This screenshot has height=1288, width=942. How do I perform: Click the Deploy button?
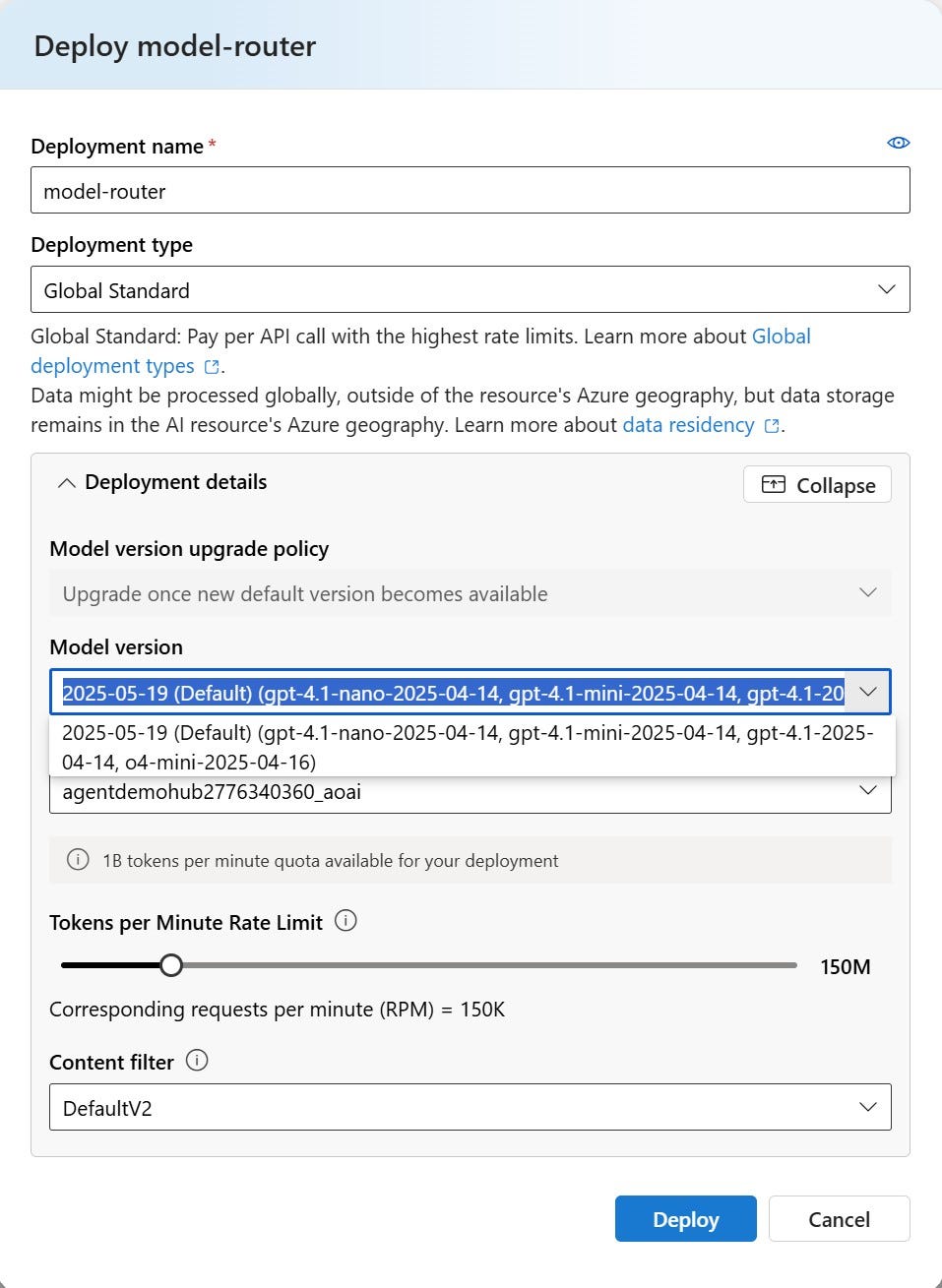click(685, 1218)
